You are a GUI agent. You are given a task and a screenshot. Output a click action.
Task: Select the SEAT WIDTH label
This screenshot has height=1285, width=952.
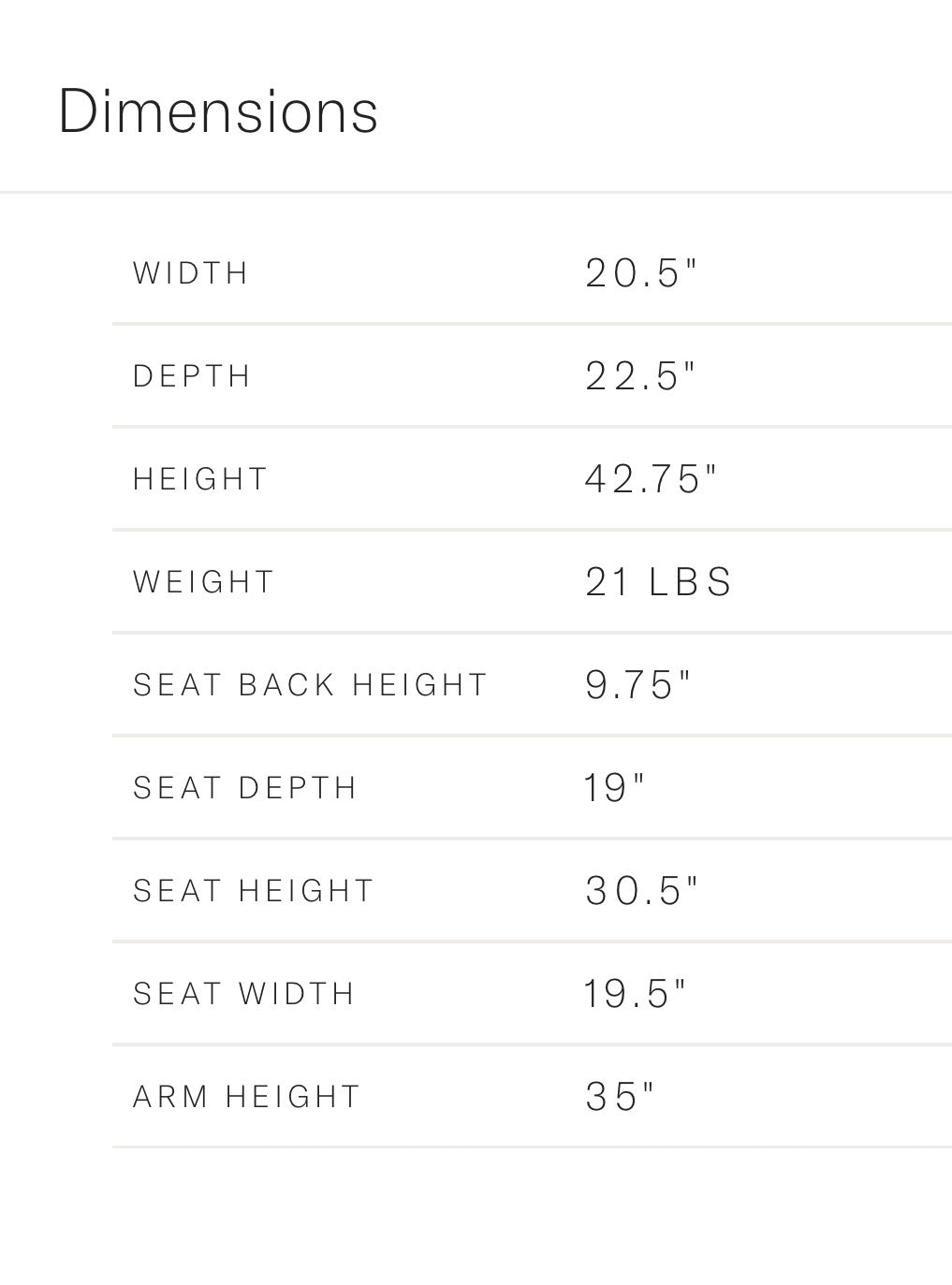coord(243,994)
